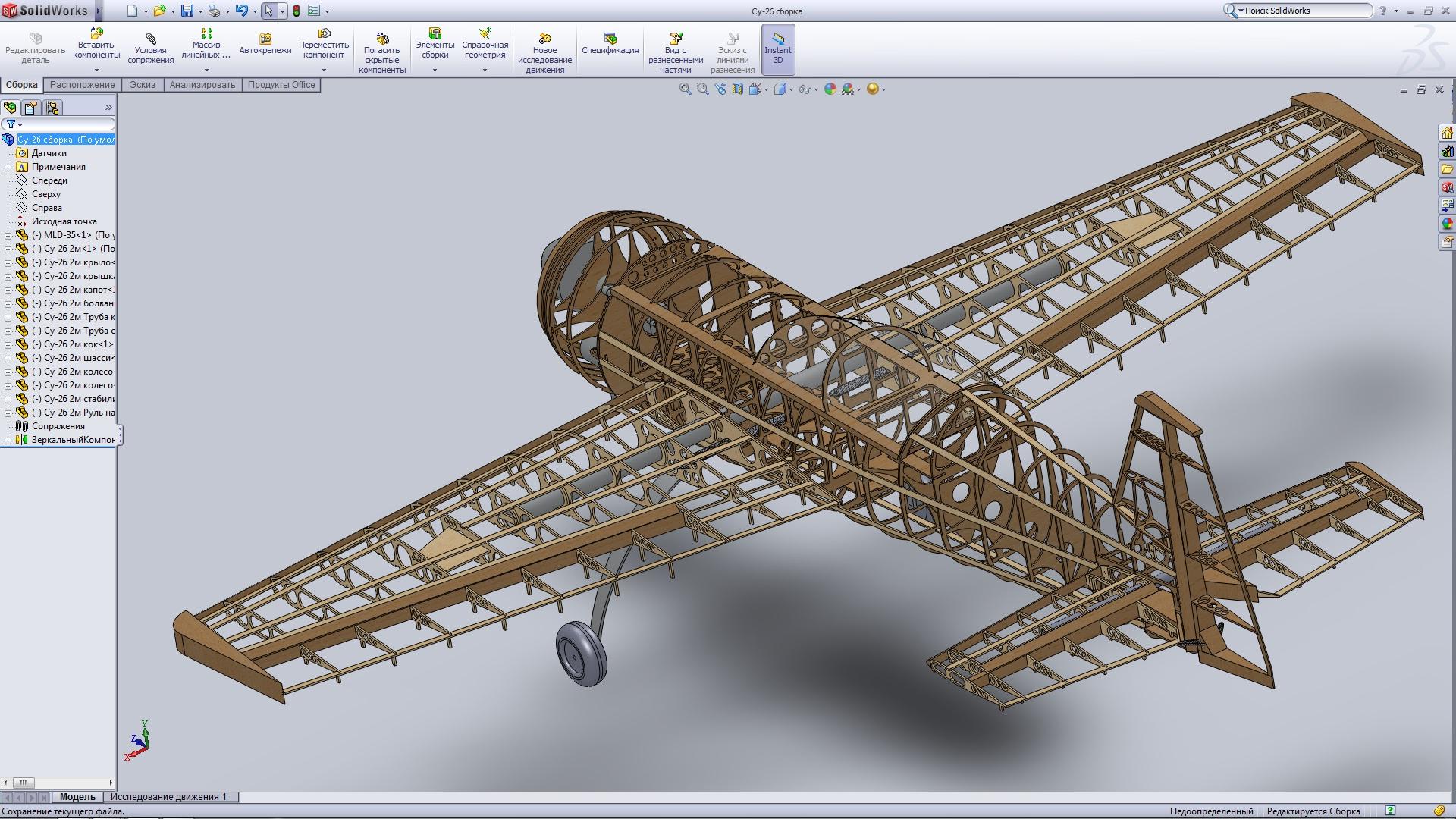This screenshot has height=819, width=1456.
Task: Expand the Су-26 2м шасси tree node
Action: point(8,358)
